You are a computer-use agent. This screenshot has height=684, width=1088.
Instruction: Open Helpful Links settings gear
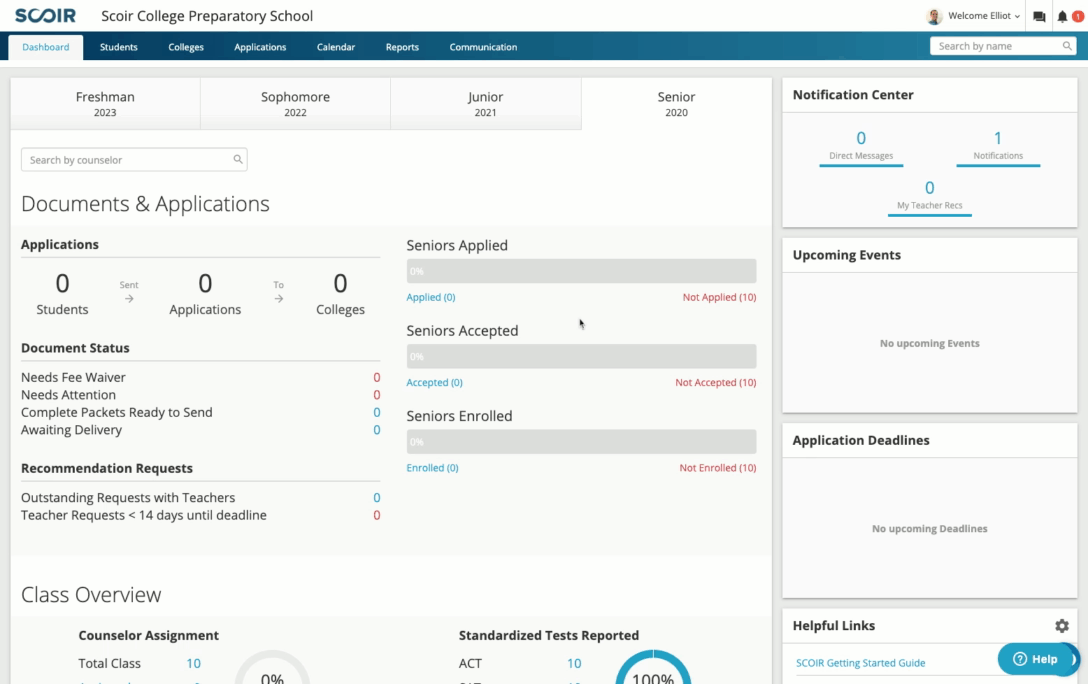click(x=1062, y=626)
